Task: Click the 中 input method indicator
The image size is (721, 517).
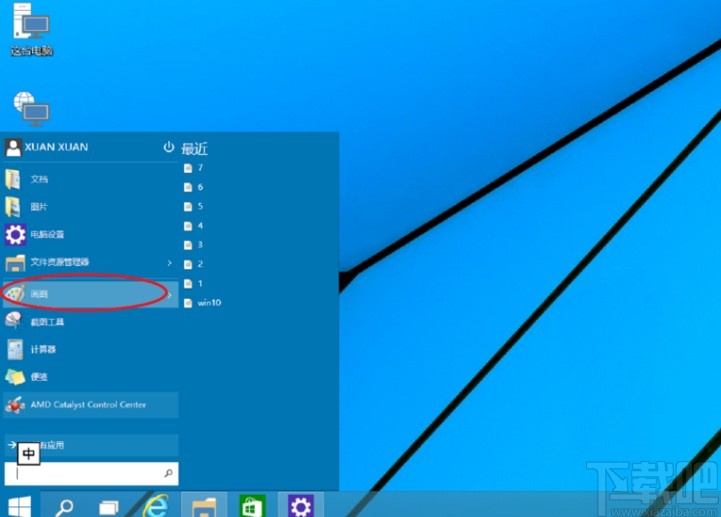Action: (x=29, y=454)
